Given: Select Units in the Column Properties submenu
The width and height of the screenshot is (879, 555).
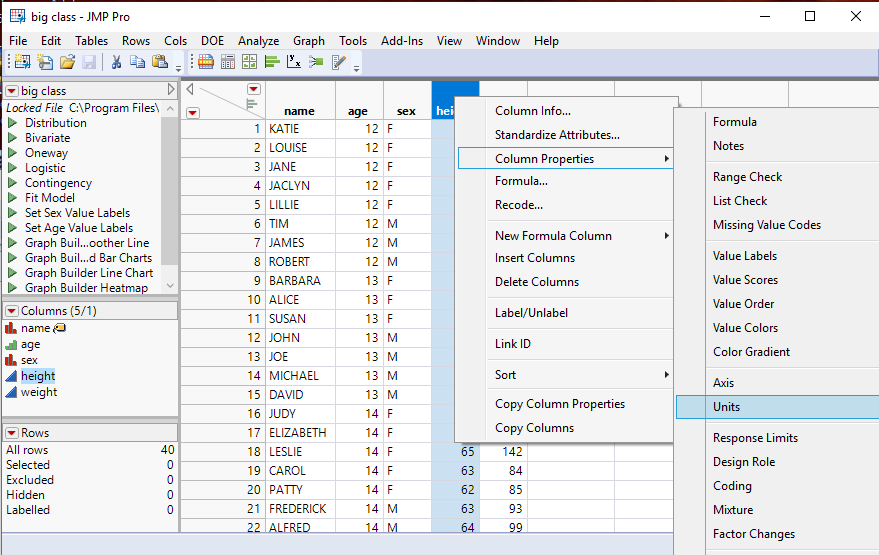Looking at the screenshot, I should [778, 407].
